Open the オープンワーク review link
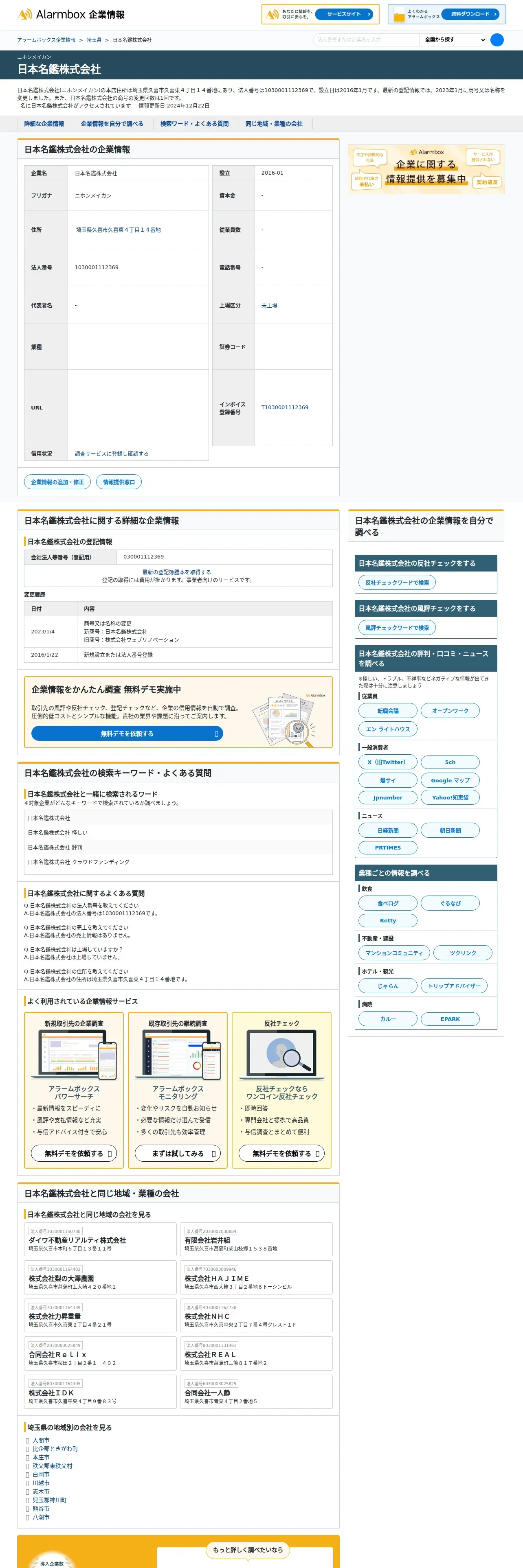The width and height of the screenshot is (523, 1568). 450,710
